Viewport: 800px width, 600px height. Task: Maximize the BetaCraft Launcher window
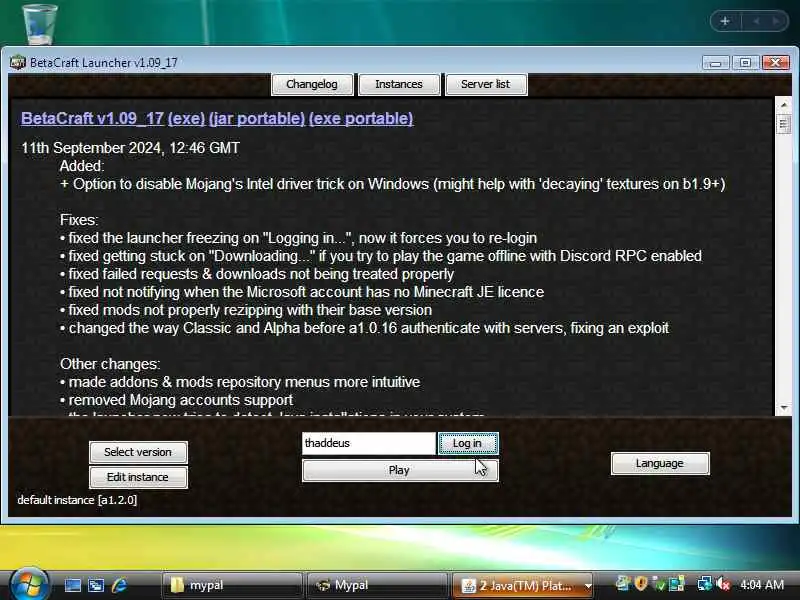click(745, 63)
